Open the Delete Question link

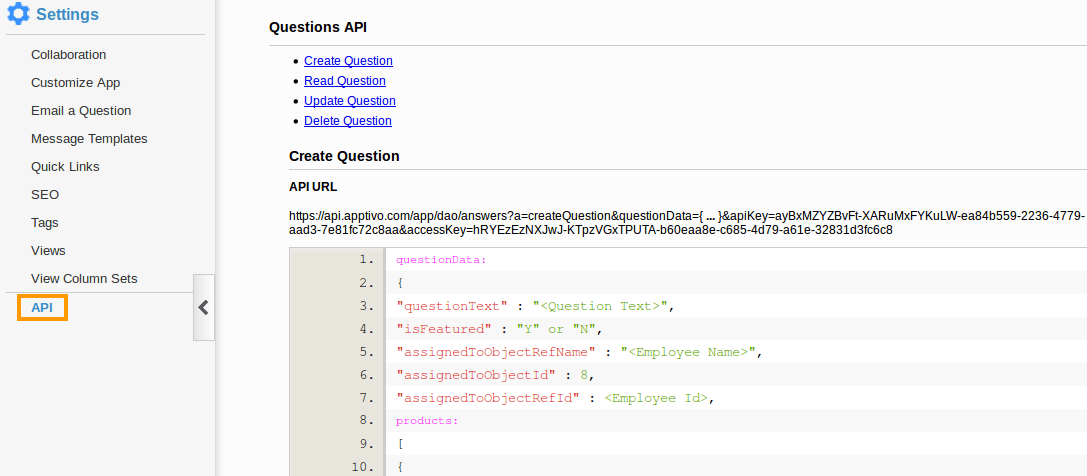pyautogui.click(x=347, y=121)
